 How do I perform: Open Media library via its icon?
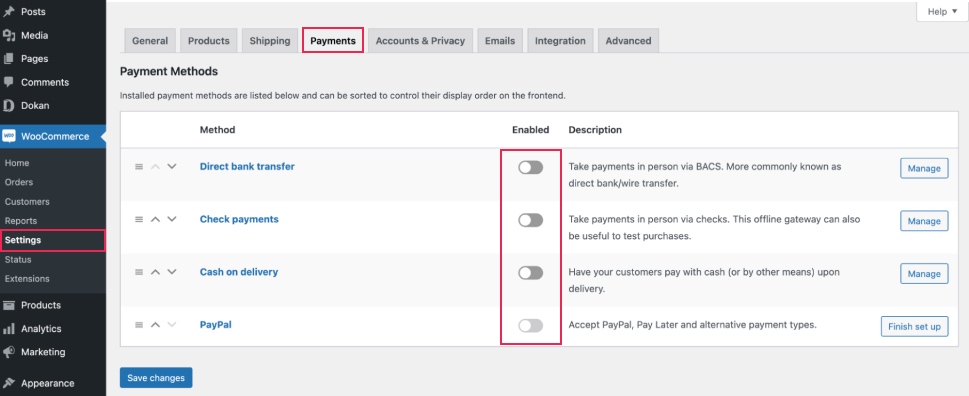coord(9,35)
